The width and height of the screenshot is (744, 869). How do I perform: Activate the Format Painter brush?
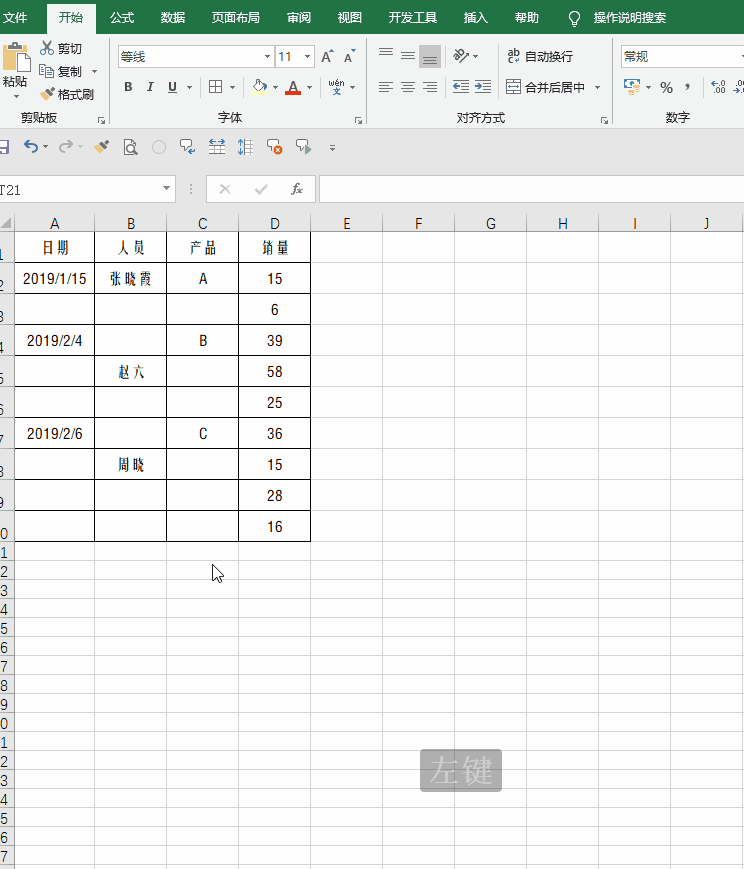pyautogui.click(x=47, y=94)
